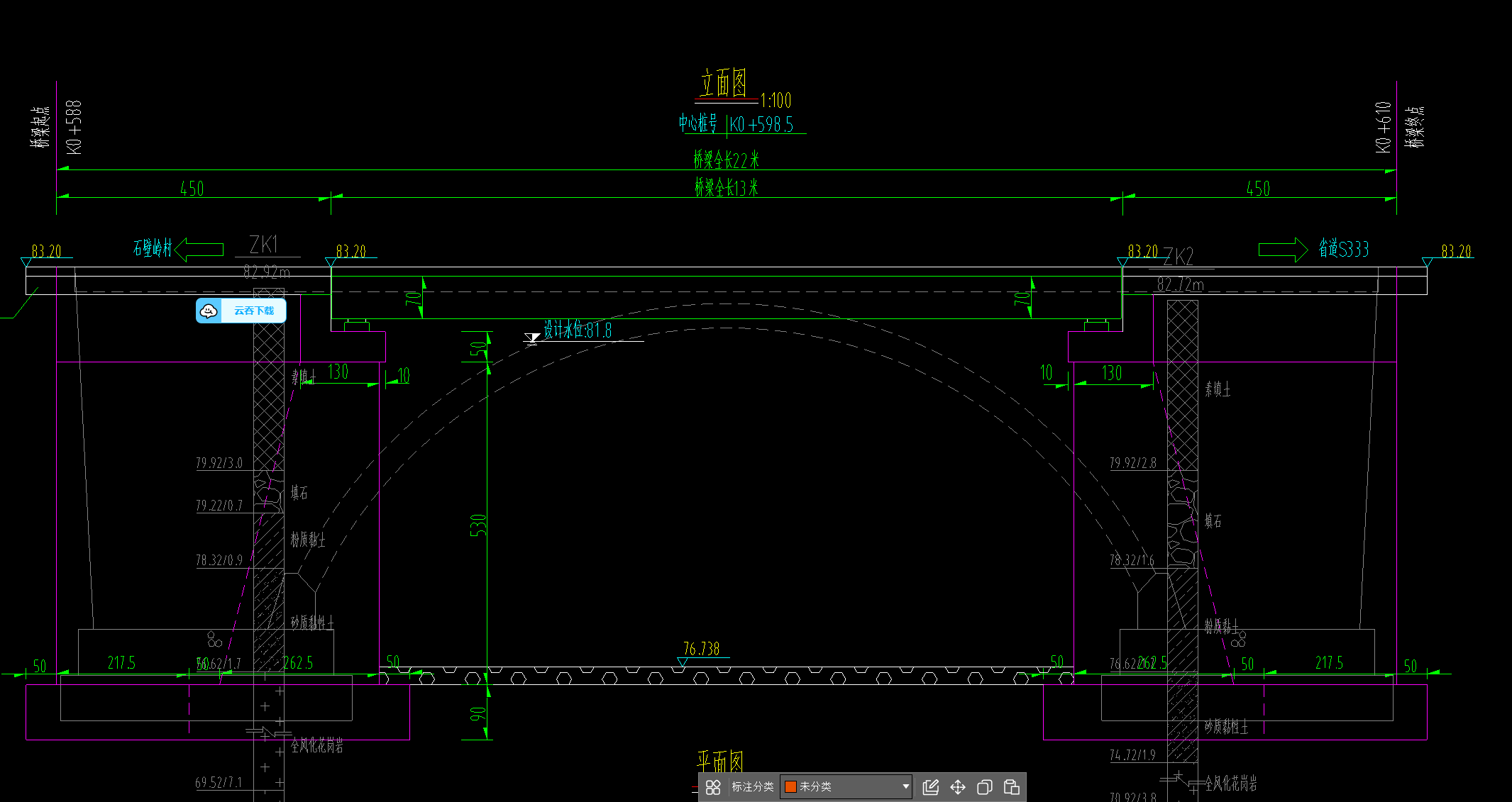Click the 桥梁全长13米 dimension text

pos(727,188)
